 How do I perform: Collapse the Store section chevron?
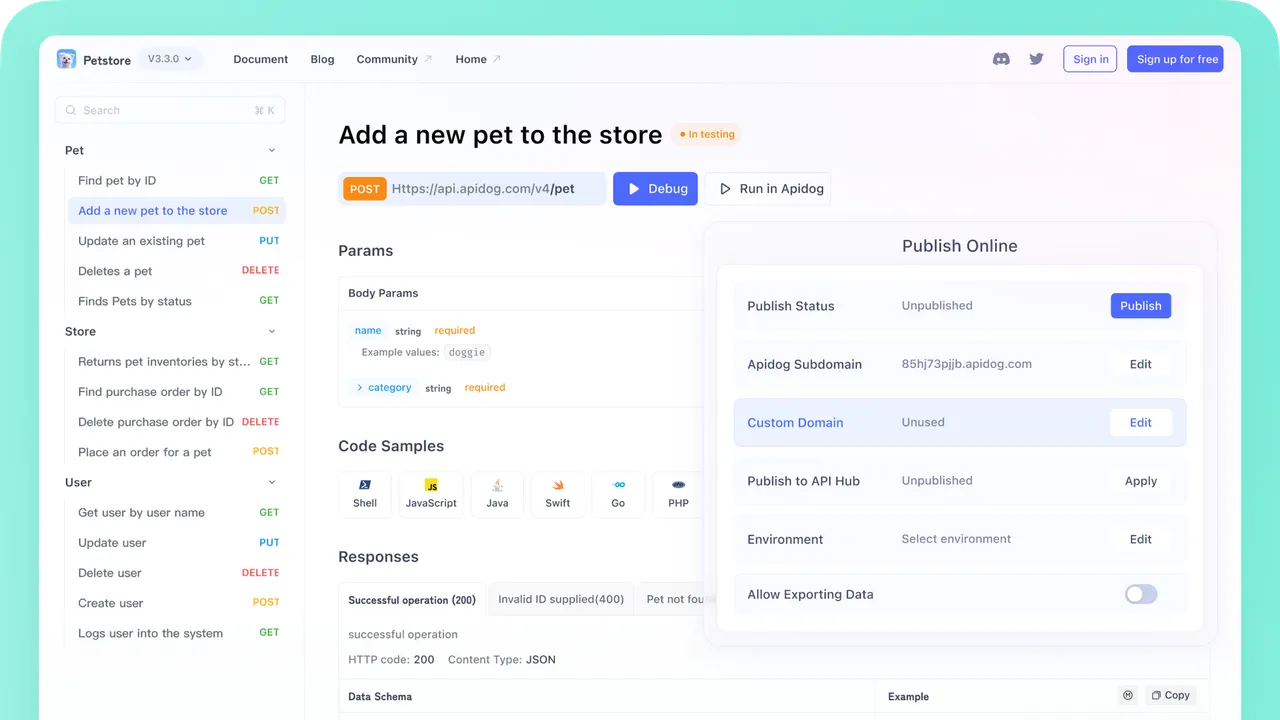point(272,331)
